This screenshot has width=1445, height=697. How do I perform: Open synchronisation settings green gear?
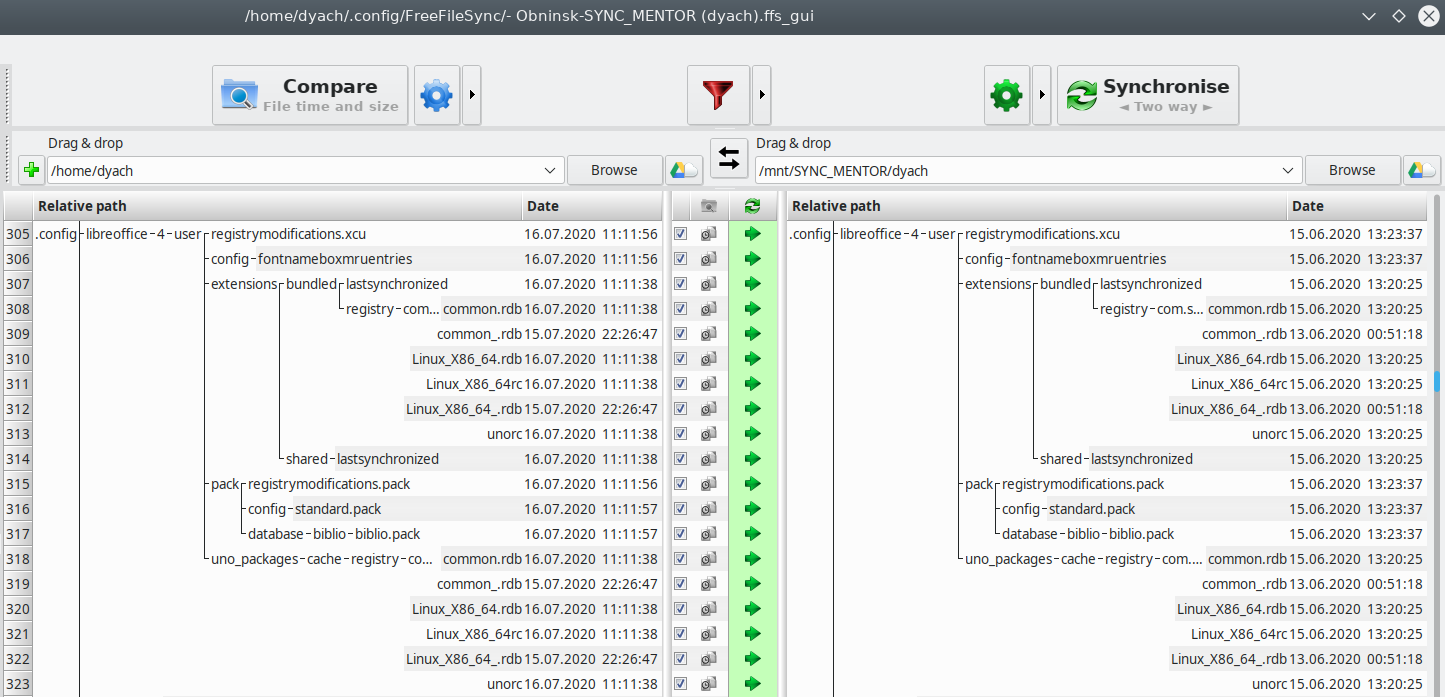point(1006,96)
